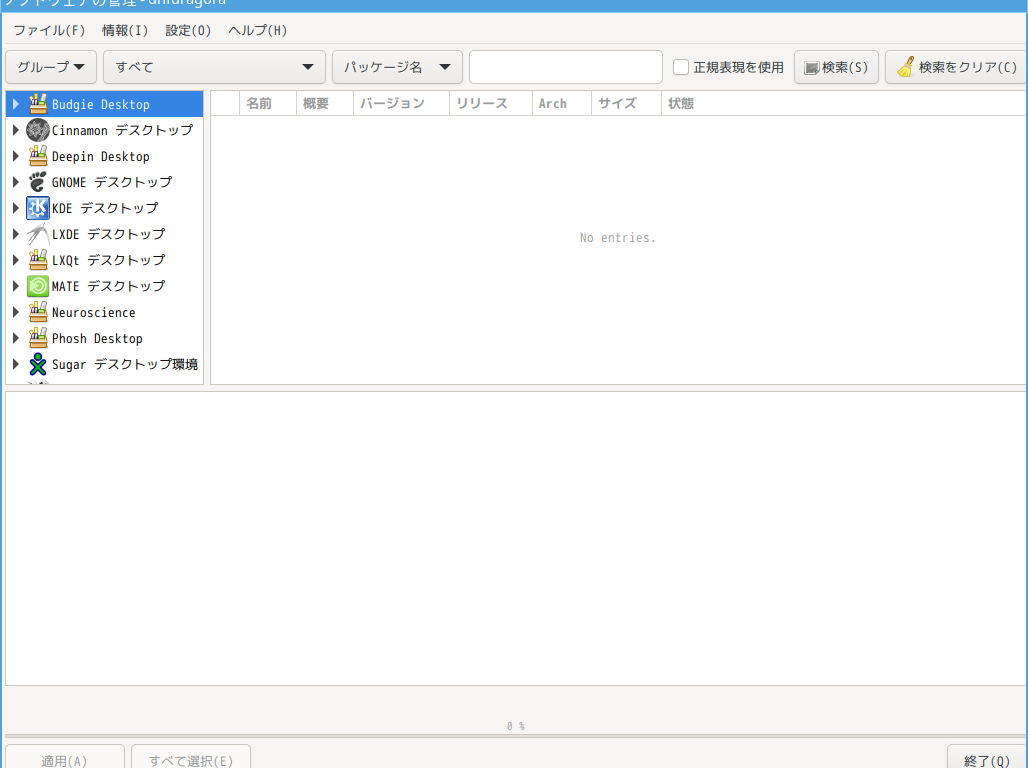Click the Sugar XO figure icon
The image size is (1028, 768).
(x=38, y=364)
